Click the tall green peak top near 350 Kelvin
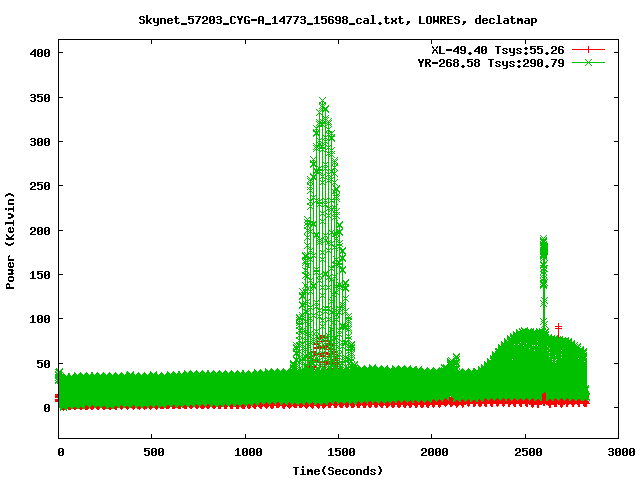The image size is (640, 480). (x=322, y=101)
